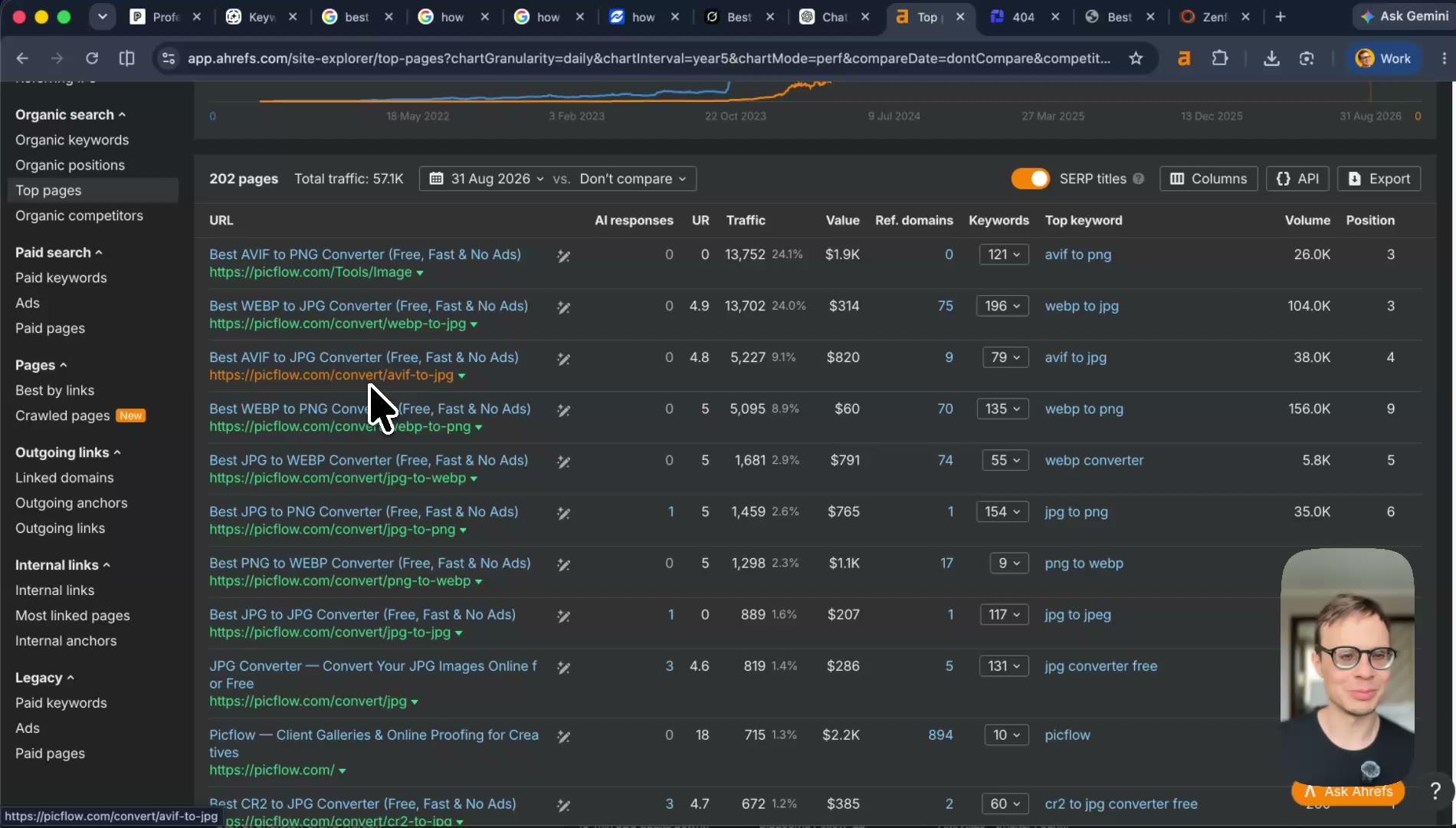The height and width of the screenshot is (828, 1456).
Task: Click the presenter webcam thumbnail
Action: 1347,667
